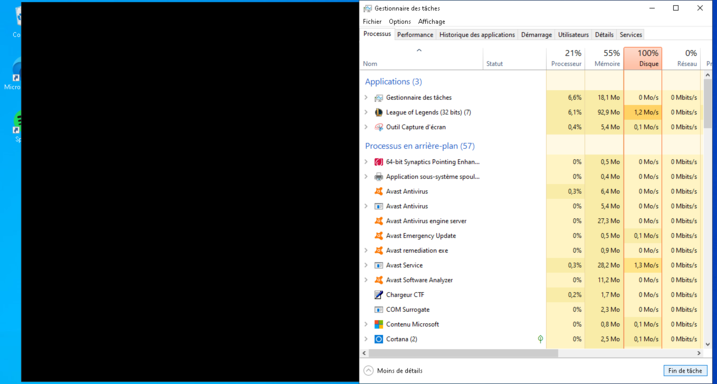Viewport: 717px width, 384px height.
Task: Click the Avast Service icon
Action: pyautogui.click(x=379, y=265)
